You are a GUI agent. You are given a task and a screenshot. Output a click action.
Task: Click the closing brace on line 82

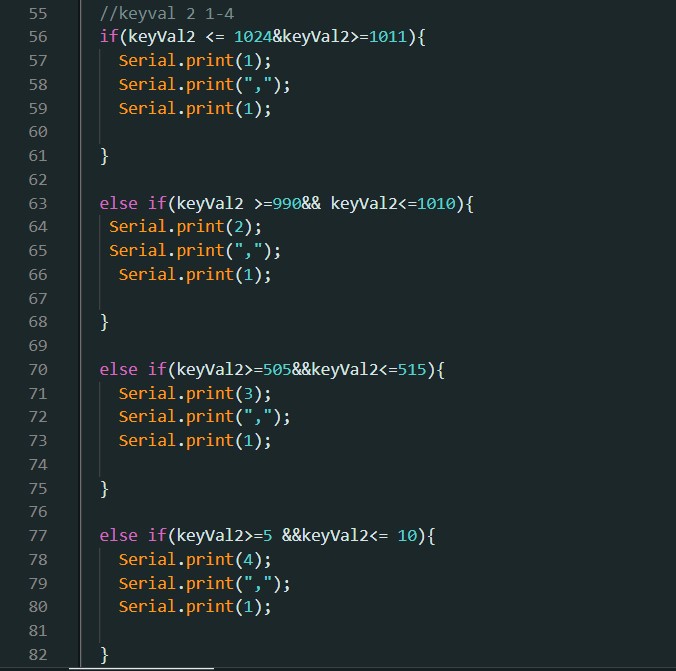click(x=104, y=655)
